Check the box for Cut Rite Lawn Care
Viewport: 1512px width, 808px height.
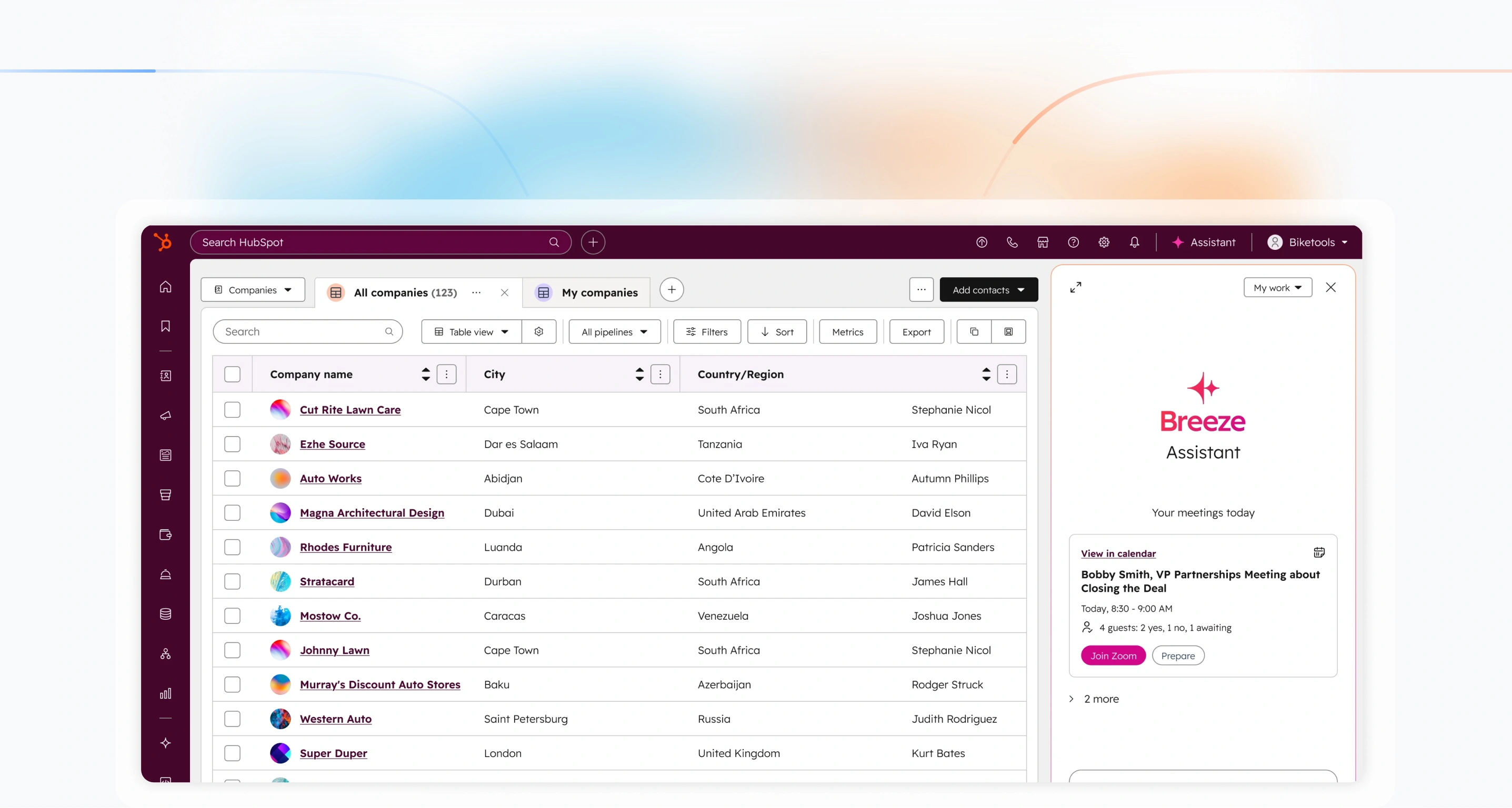(x=233, y=410)
